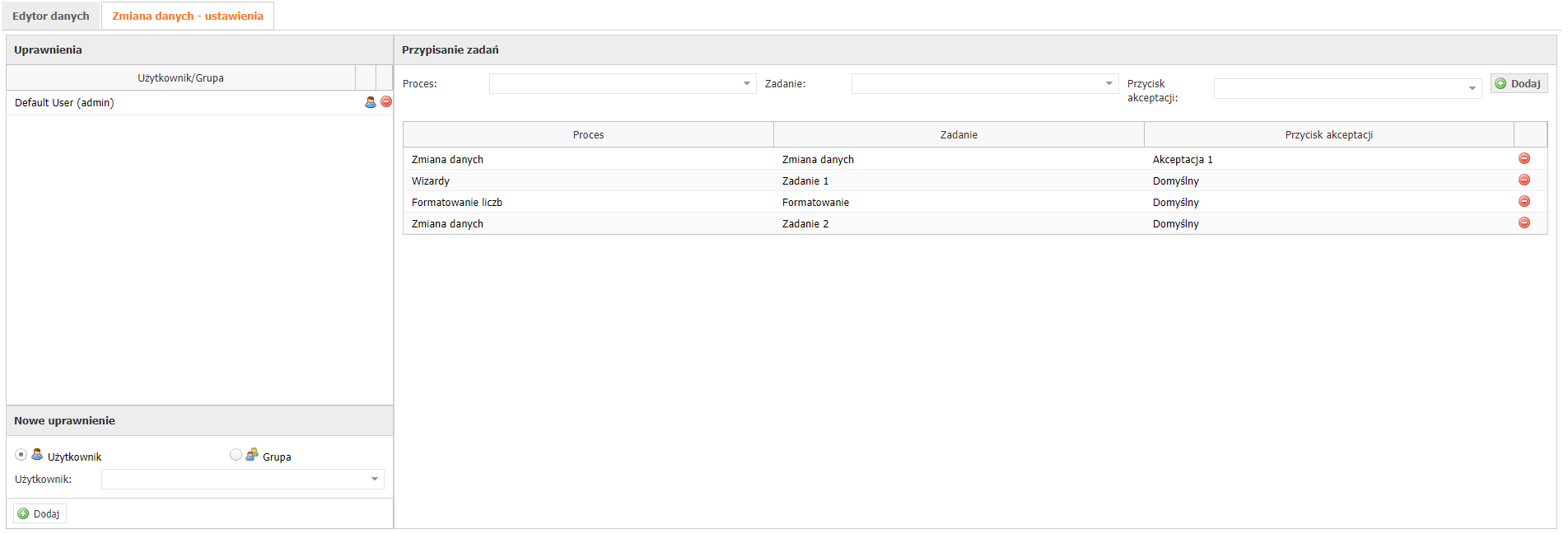
Task: Delete the Wizardy process assignment row
Action: (1524, 180)
